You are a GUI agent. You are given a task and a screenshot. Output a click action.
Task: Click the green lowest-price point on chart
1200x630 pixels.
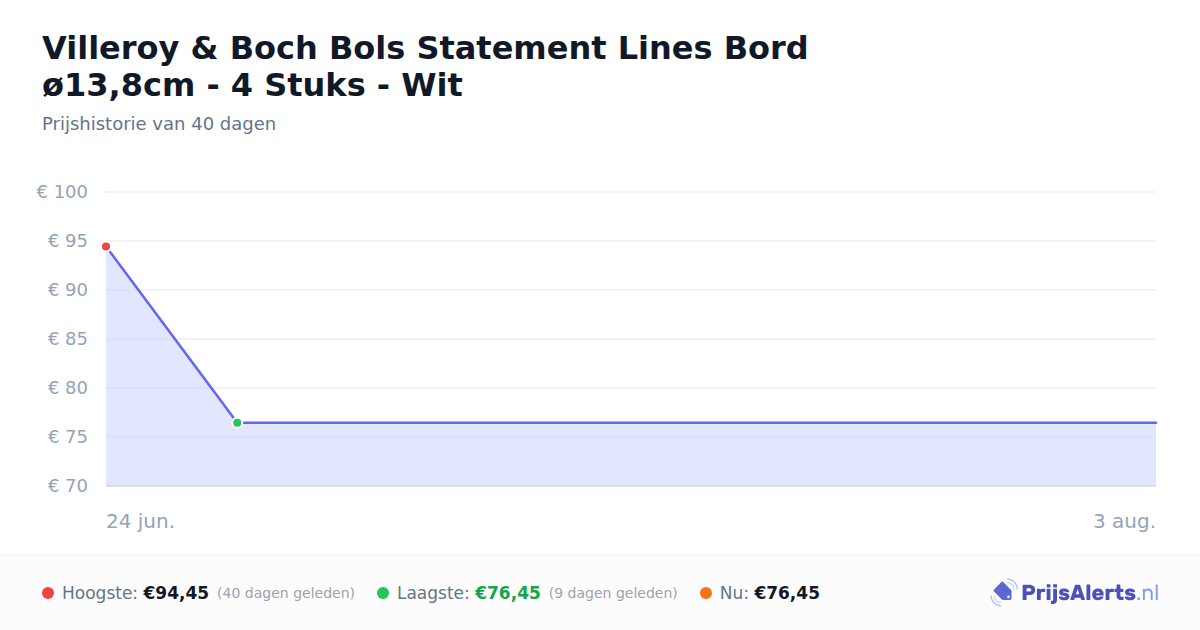[x=237, y=423]
